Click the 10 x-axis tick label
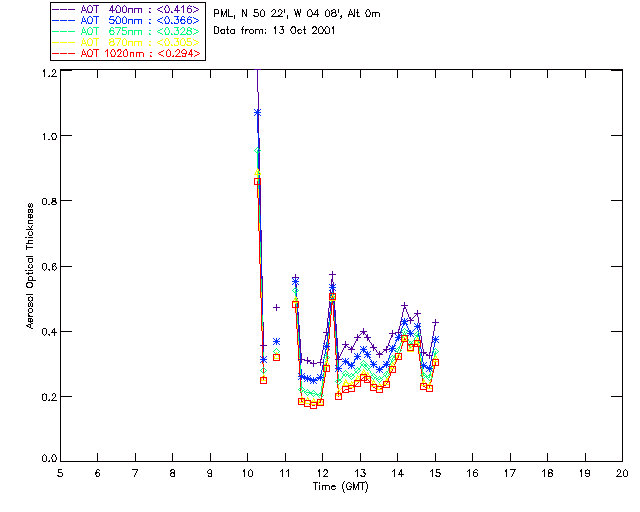640x512 pixels. coord(247,473)
